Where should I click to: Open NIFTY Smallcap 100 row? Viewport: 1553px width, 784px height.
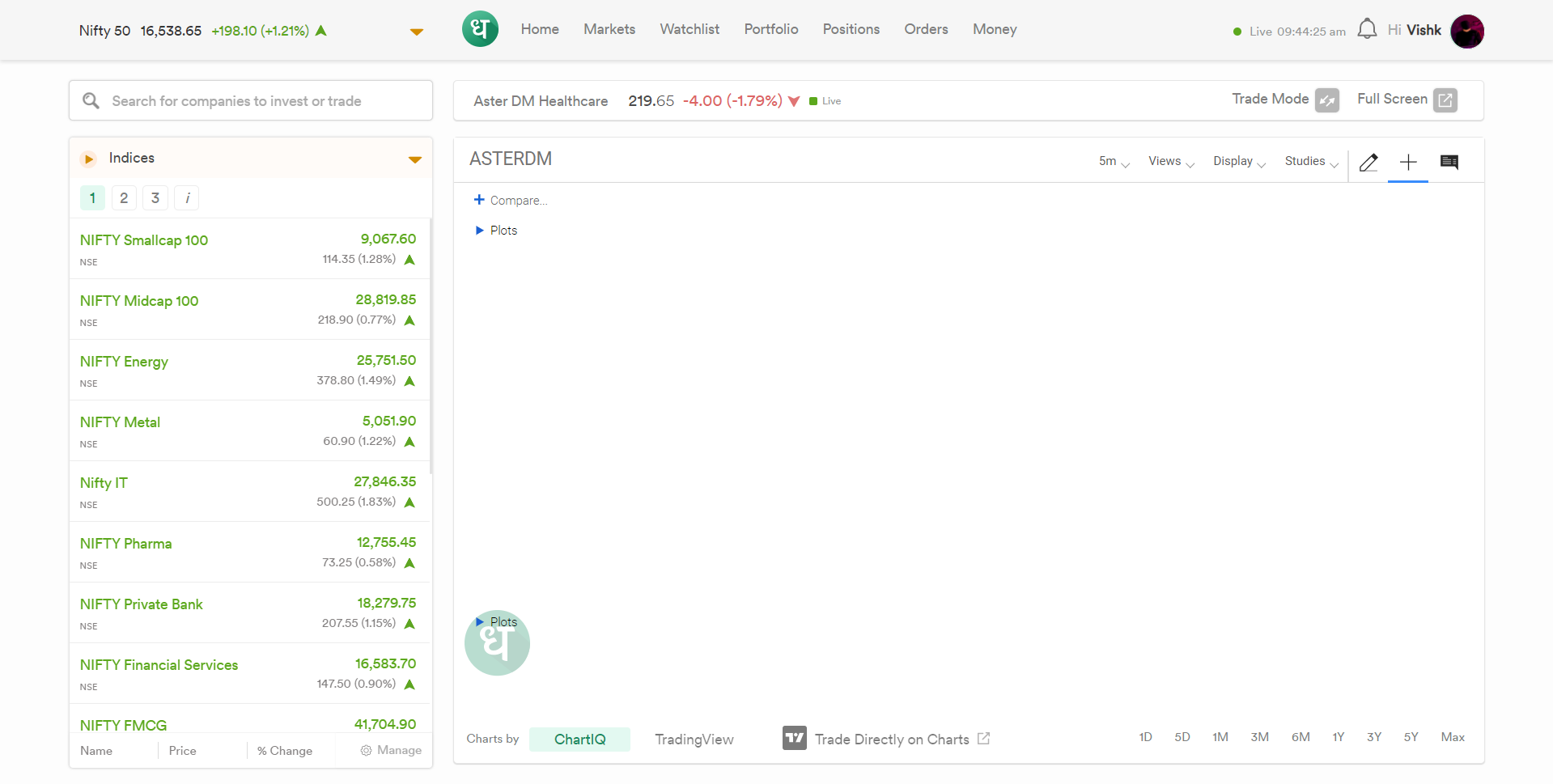(249, 248)
